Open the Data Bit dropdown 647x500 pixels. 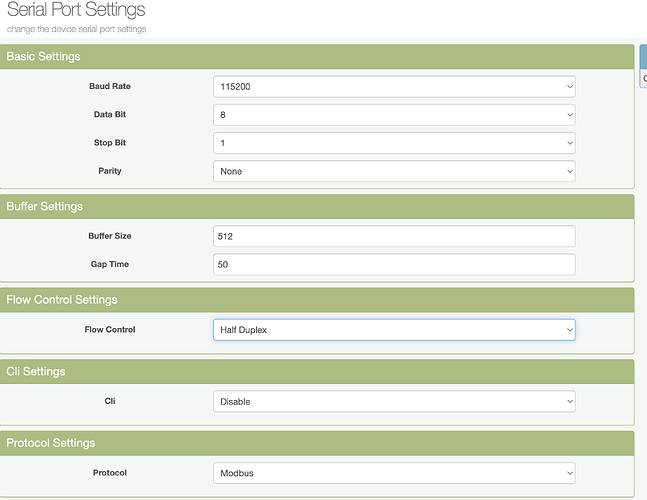click(x=394, y=115)
